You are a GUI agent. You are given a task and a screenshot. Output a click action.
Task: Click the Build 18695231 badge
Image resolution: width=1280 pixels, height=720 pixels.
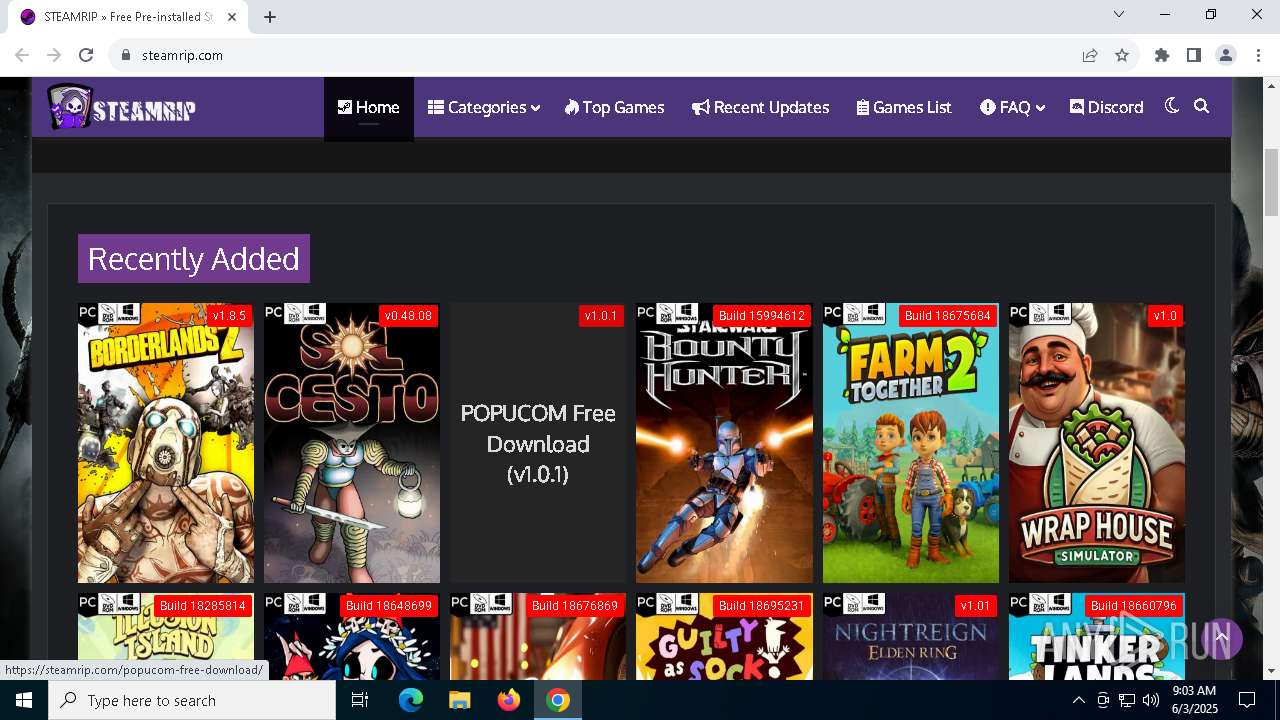tap(761, 605)
